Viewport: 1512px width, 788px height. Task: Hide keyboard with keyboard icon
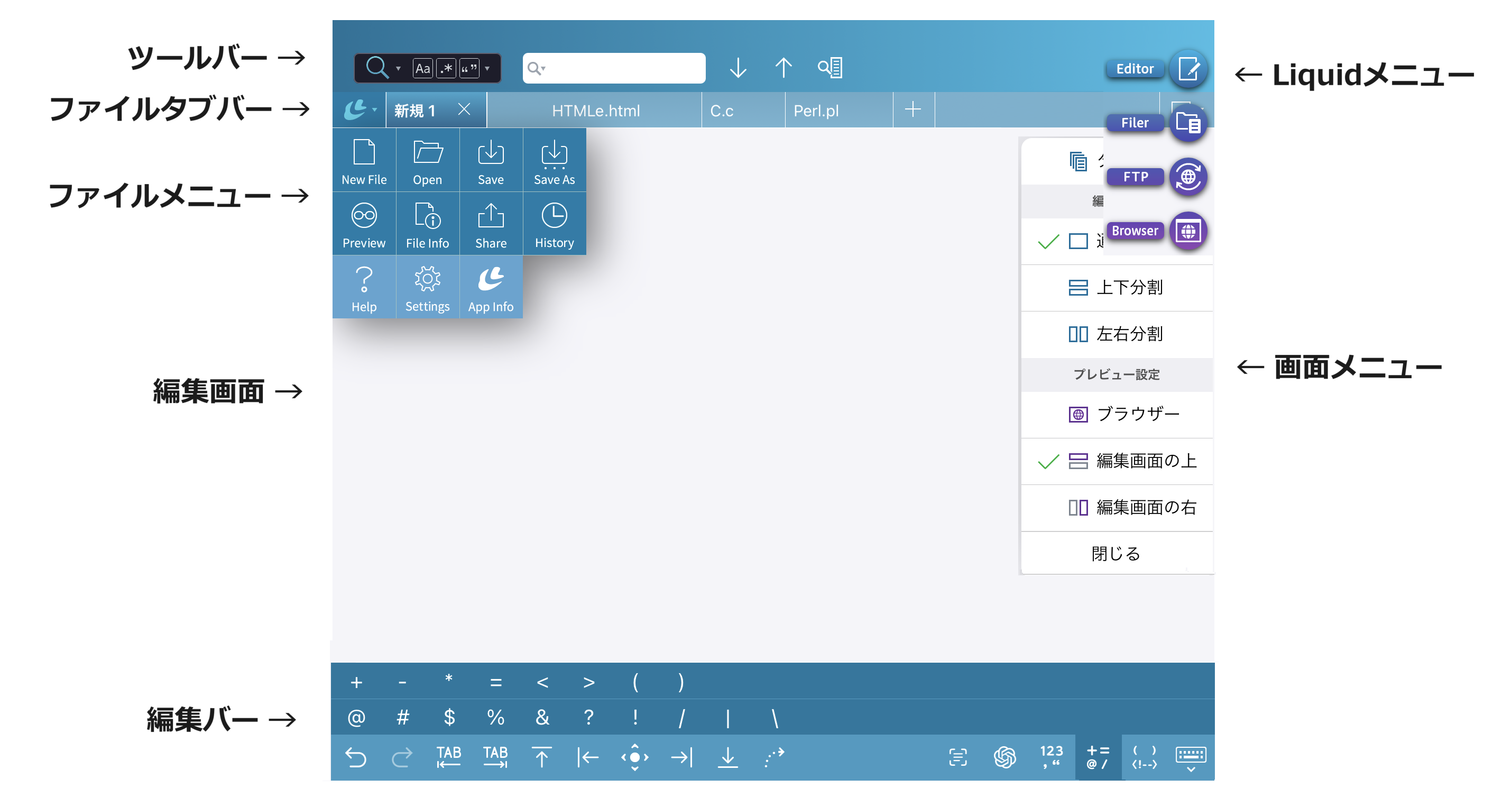point(1191,757)
